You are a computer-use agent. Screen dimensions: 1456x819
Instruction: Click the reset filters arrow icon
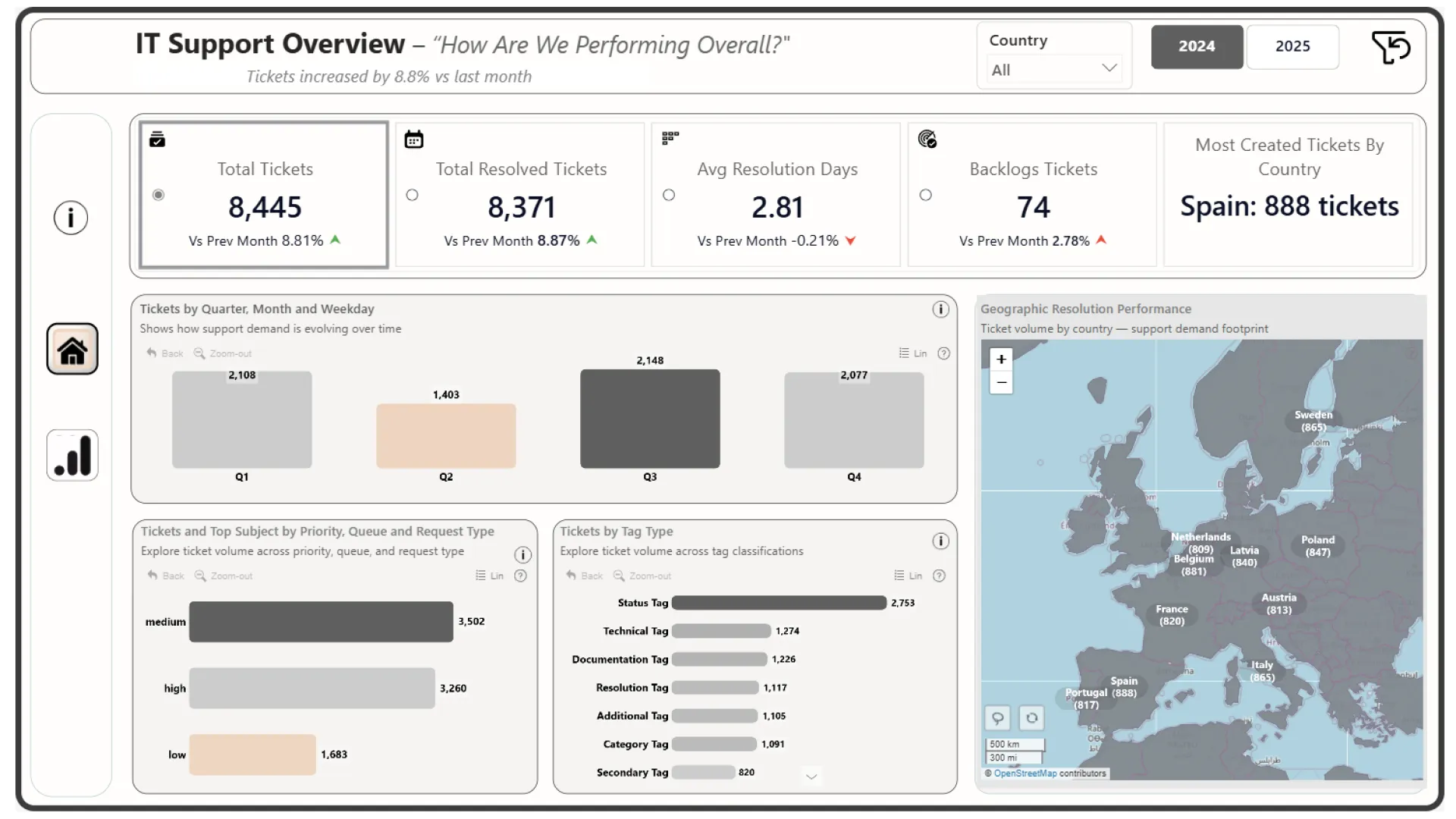pyautogui.click(x=1391, y=47)
